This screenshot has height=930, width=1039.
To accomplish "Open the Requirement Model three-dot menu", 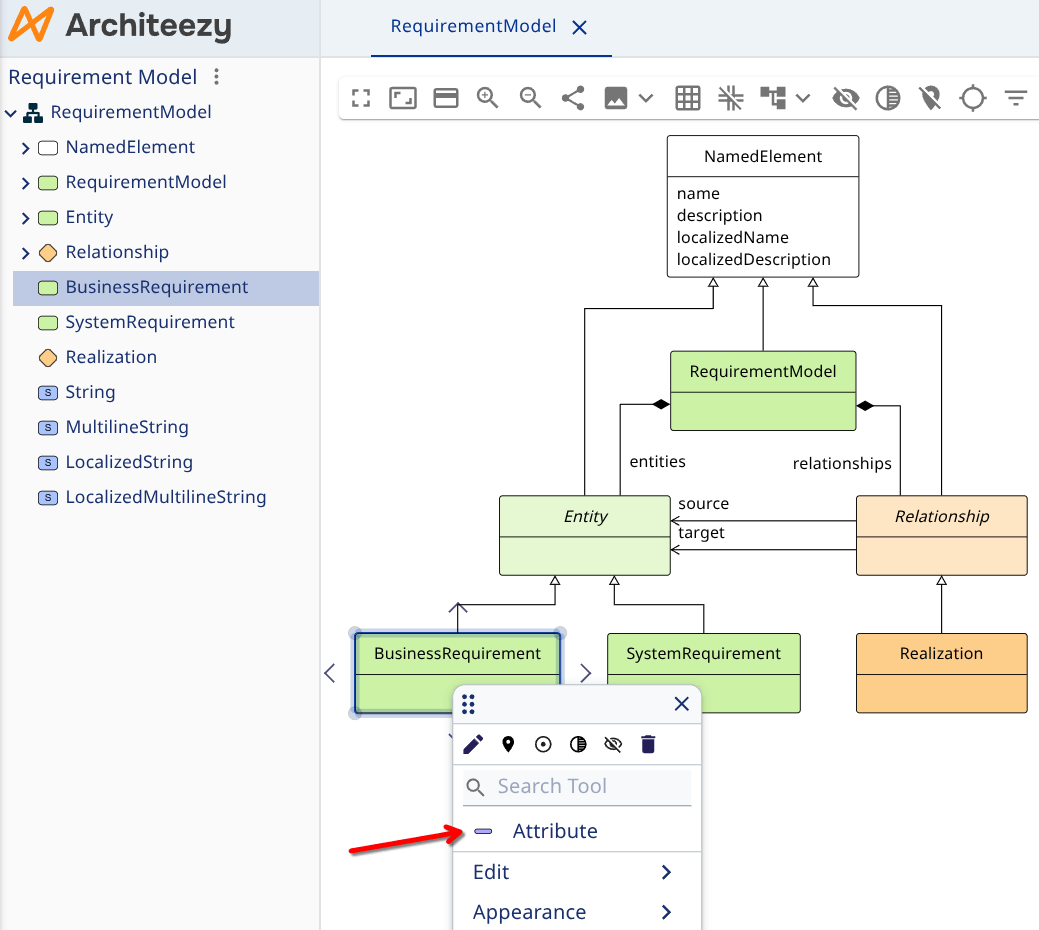I will (217, 77).
